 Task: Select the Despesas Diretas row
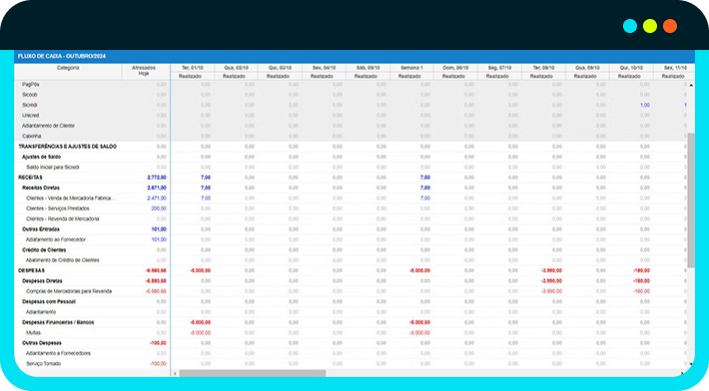tap(352, 281)
